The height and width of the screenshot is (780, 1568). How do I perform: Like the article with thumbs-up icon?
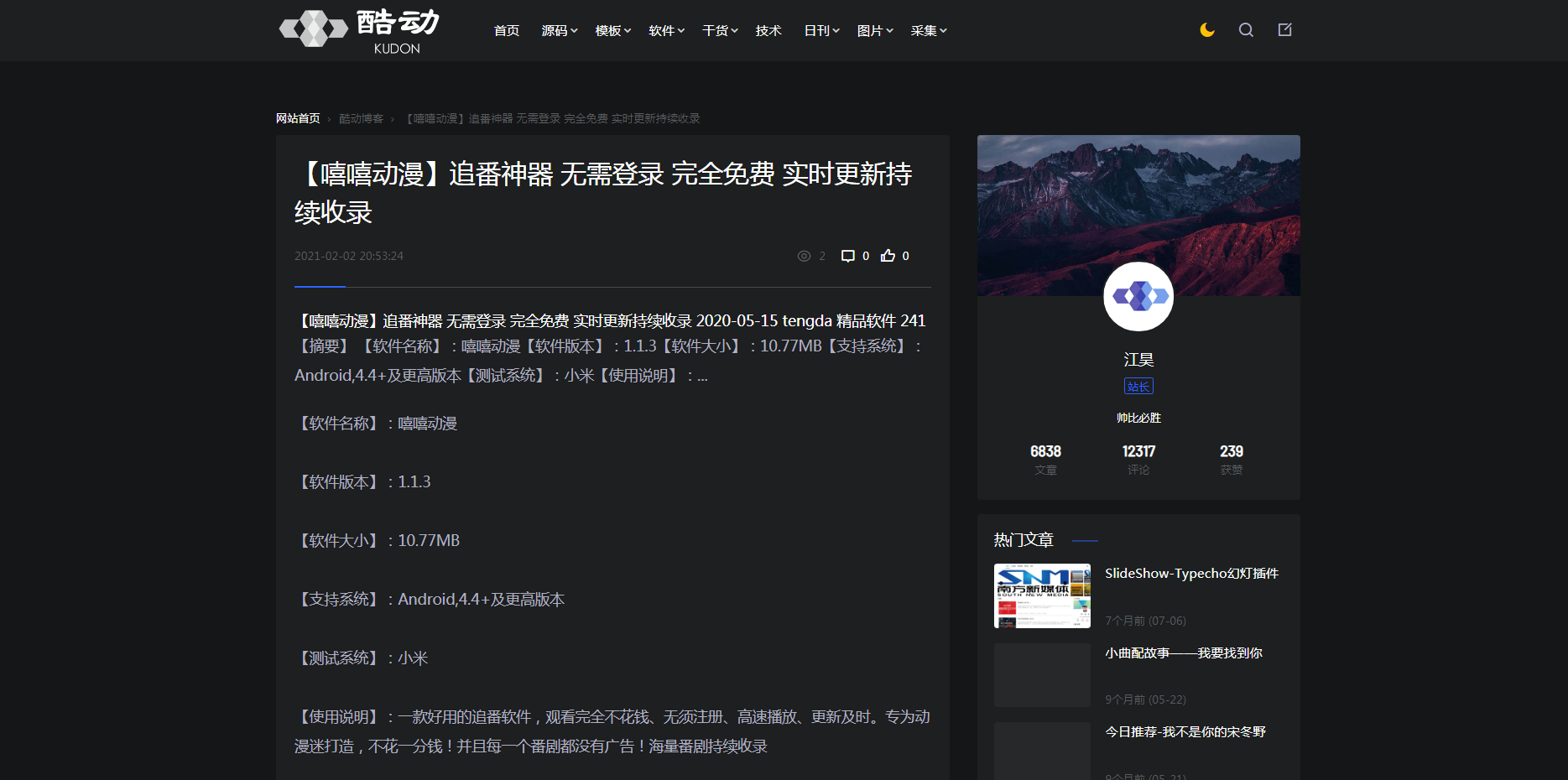888,256
